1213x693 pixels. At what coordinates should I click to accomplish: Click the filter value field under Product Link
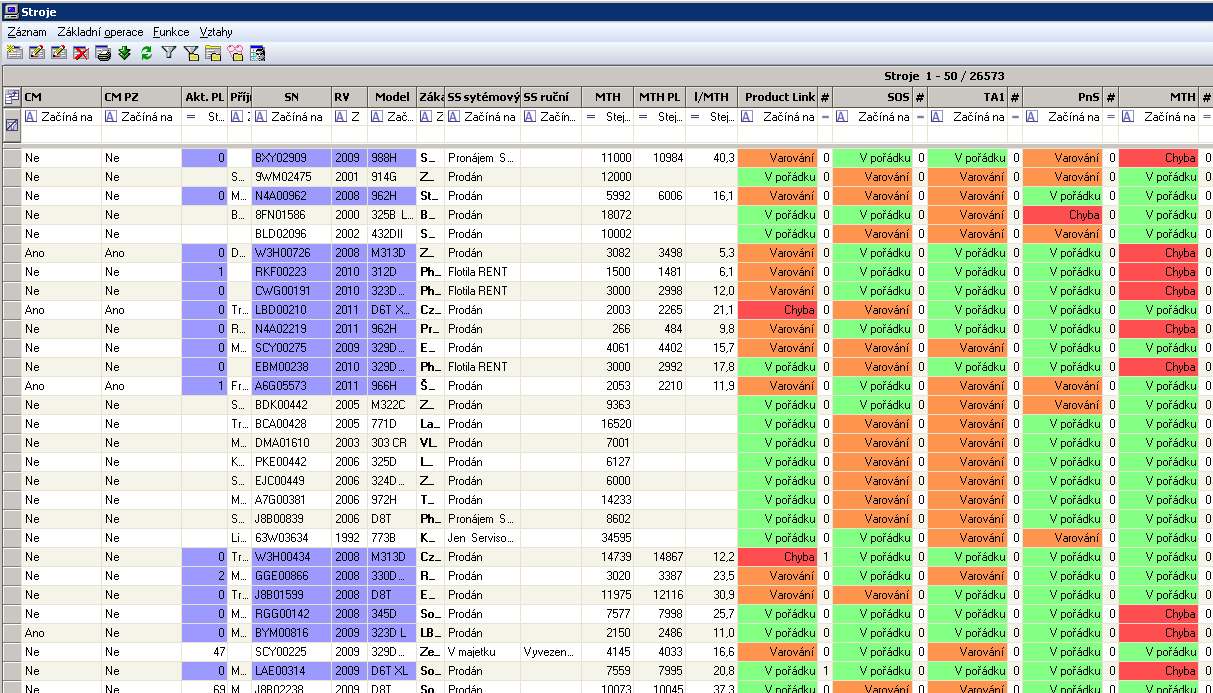[778, 134]
